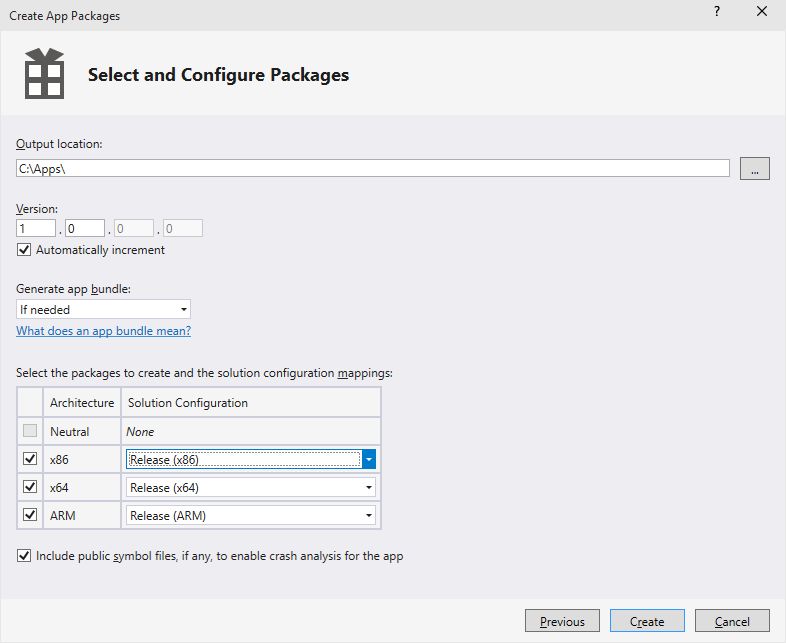Viewport: 786px width, 643px height.
Task: Click the Create button
Action: tap(647, 621)
